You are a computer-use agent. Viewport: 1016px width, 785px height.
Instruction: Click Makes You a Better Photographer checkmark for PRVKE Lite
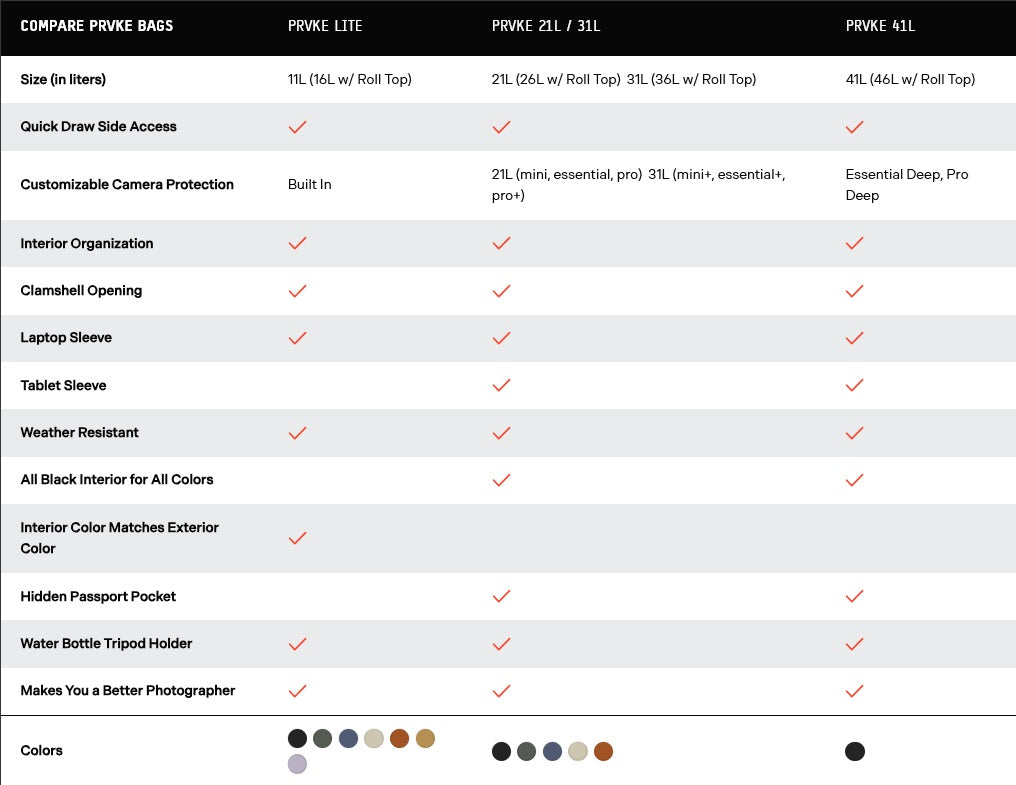(x=297, y=691)
